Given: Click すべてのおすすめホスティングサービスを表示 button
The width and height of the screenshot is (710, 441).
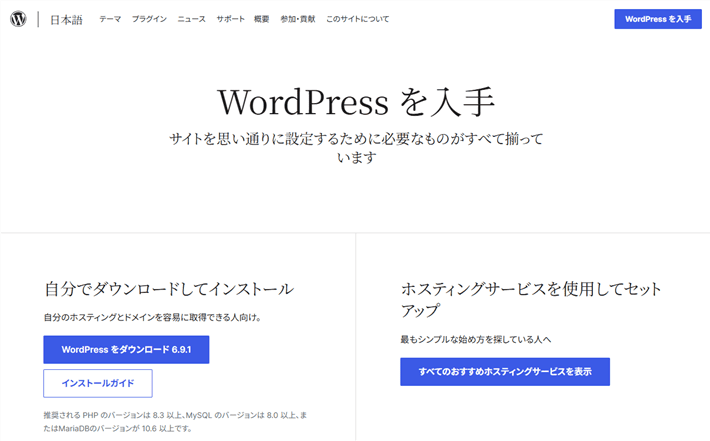Looking at the screenshot, I should coord(505,372).
